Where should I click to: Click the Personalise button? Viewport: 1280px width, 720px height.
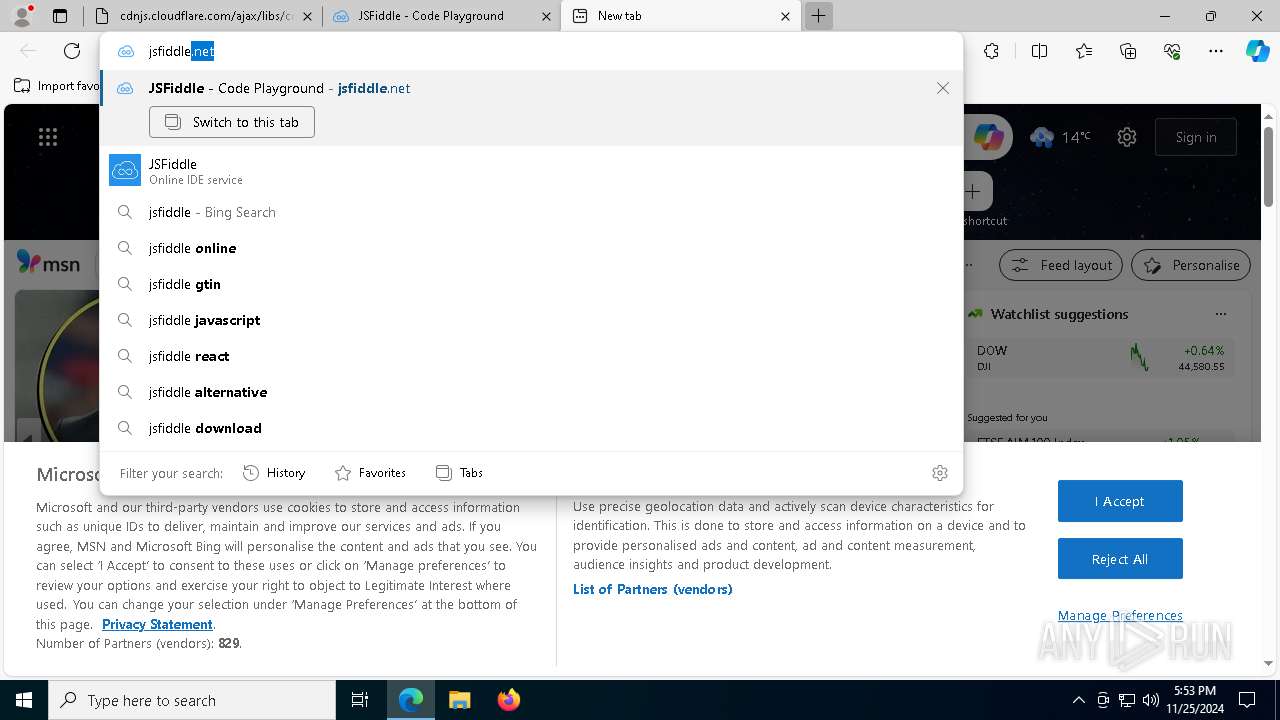coord(1191,265)
